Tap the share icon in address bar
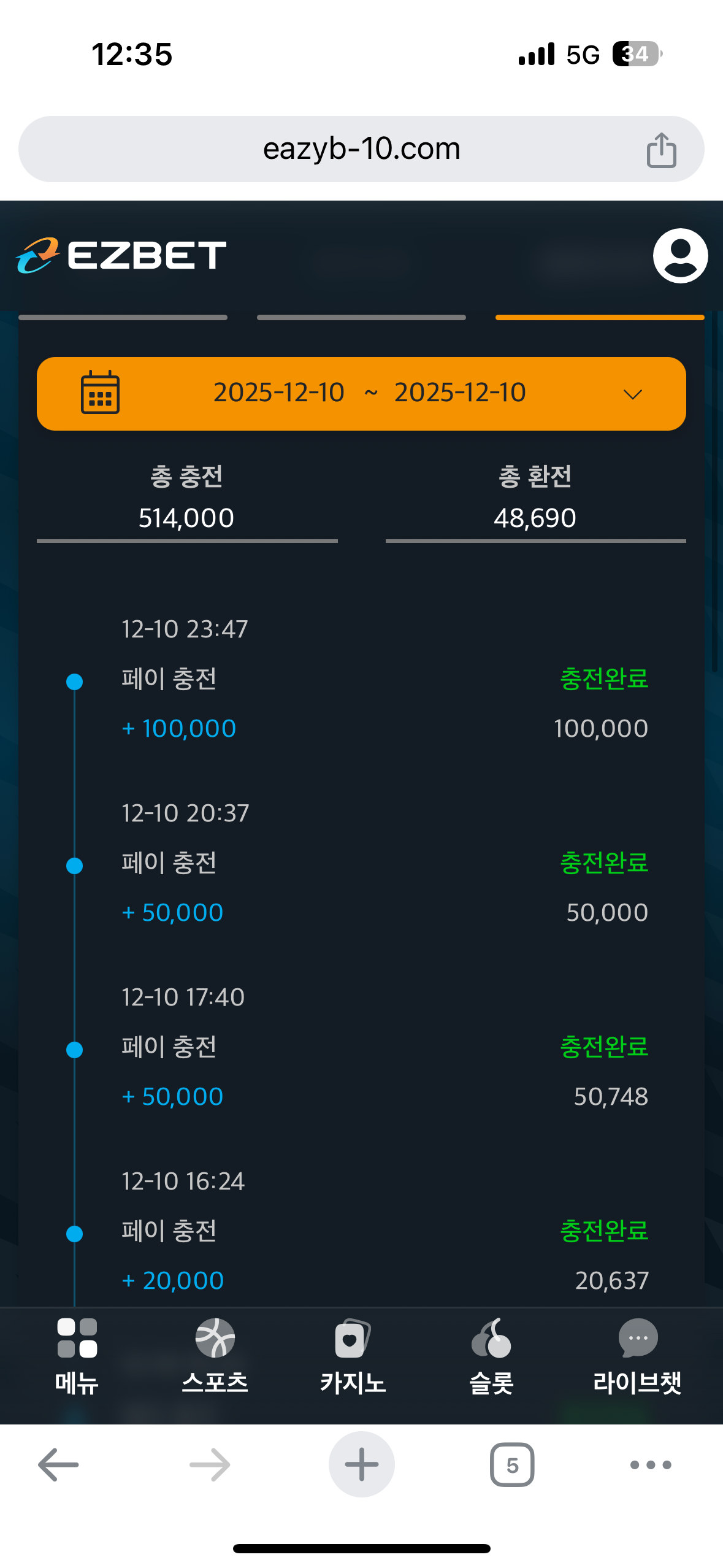 pos(661,150)
